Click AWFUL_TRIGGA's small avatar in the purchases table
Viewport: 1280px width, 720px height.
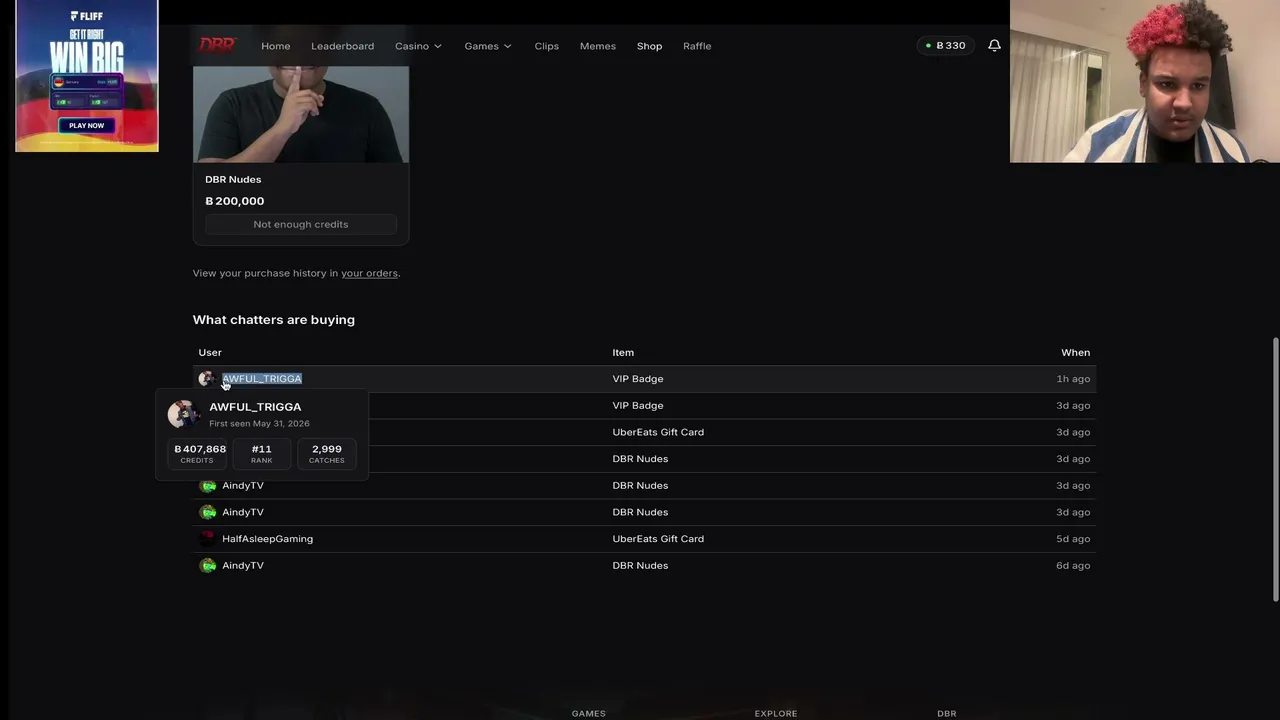coord(207,378)
